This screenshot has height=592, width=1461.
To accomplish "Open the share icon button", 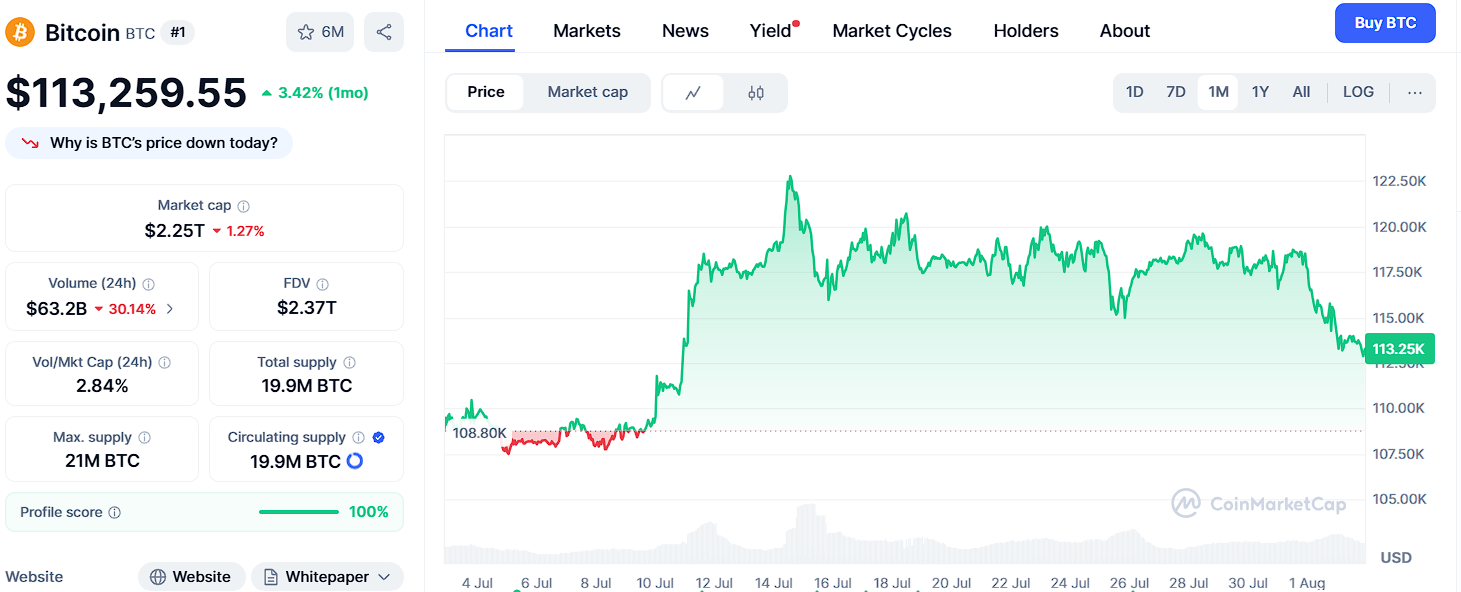I will (x=384, y=32).
